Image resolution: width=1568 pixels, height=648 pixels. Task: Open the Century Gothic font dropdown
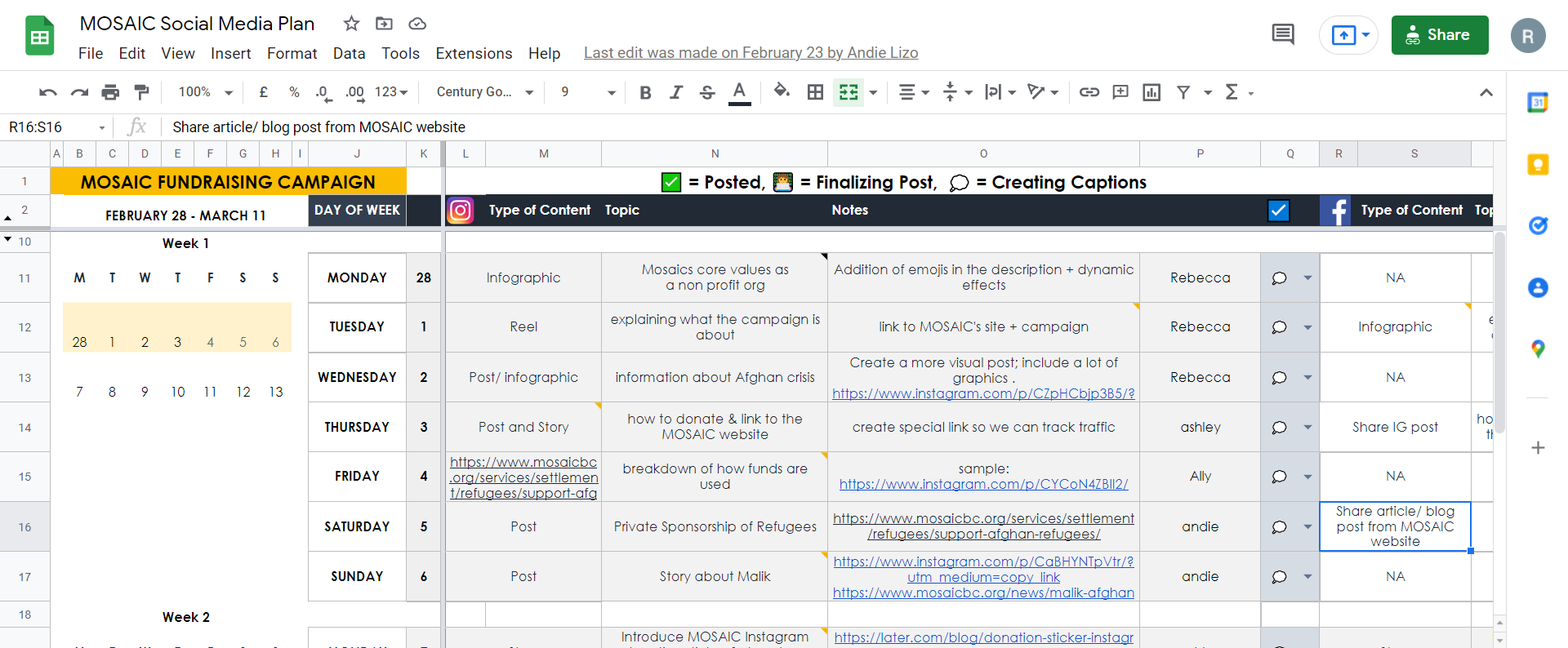484,92
